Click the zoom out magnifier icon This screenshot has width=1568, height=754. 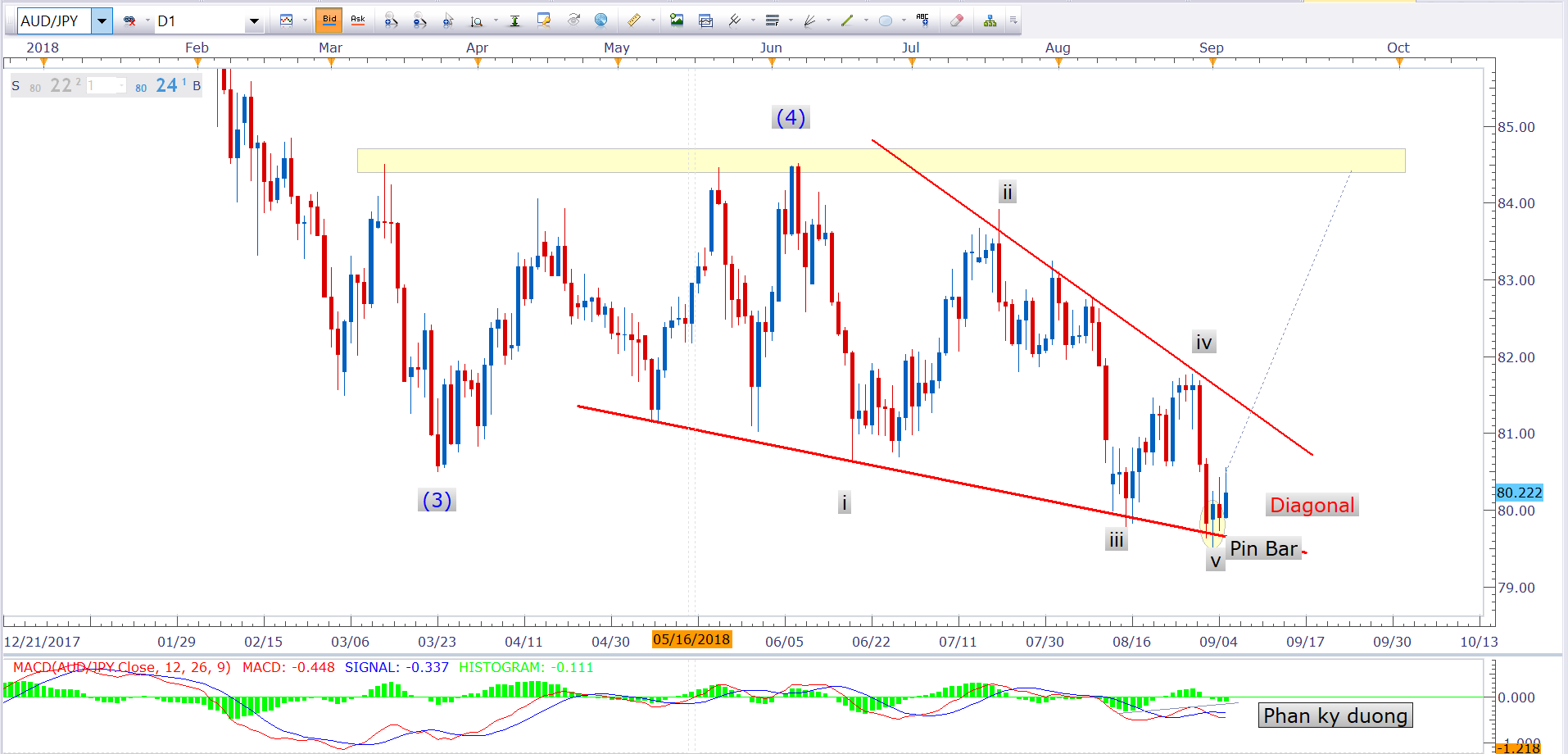click(419, 20)
